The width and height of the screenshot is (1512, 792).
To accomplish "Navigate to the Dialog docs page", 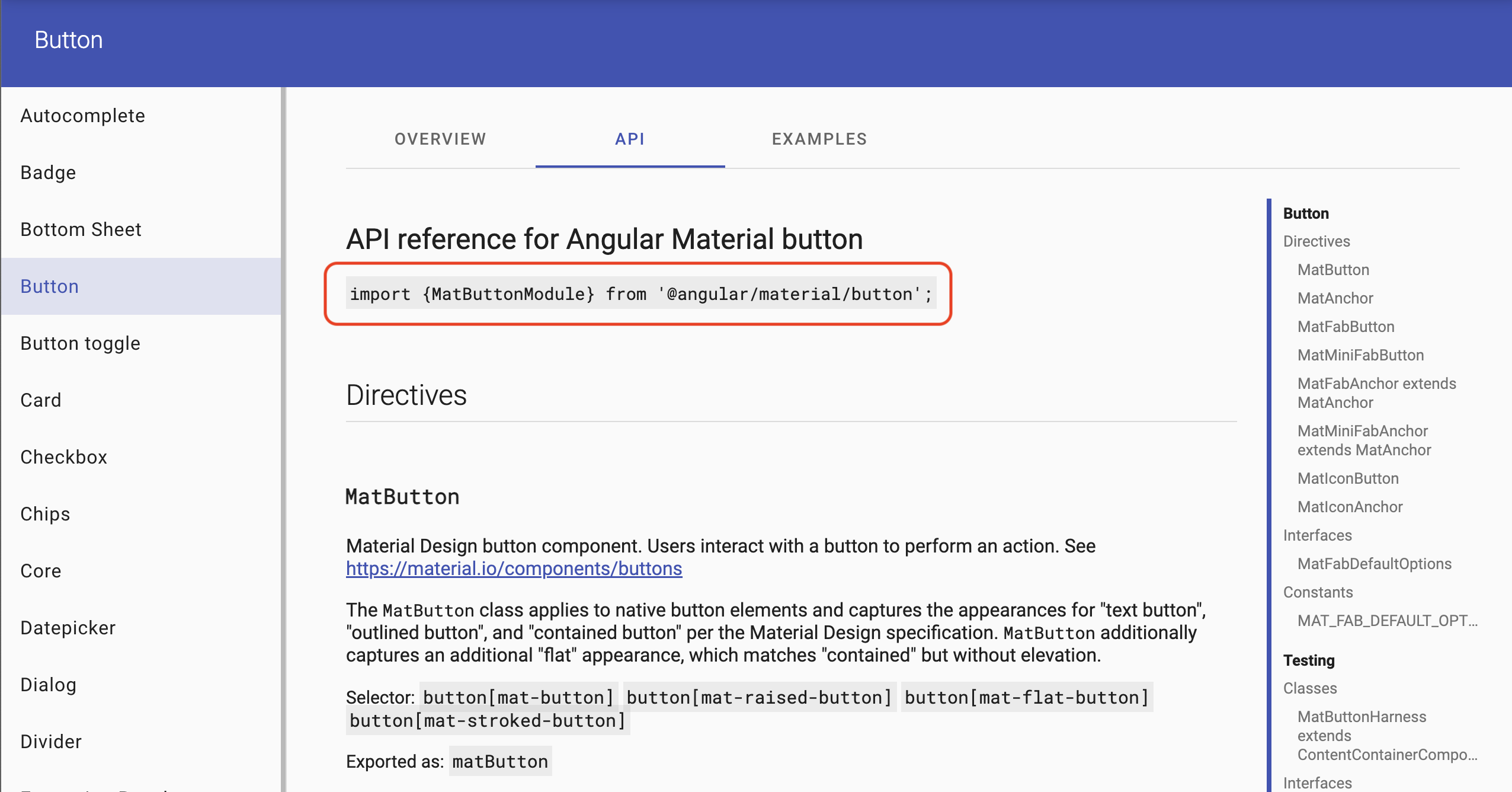I will (x=49, y=684).
